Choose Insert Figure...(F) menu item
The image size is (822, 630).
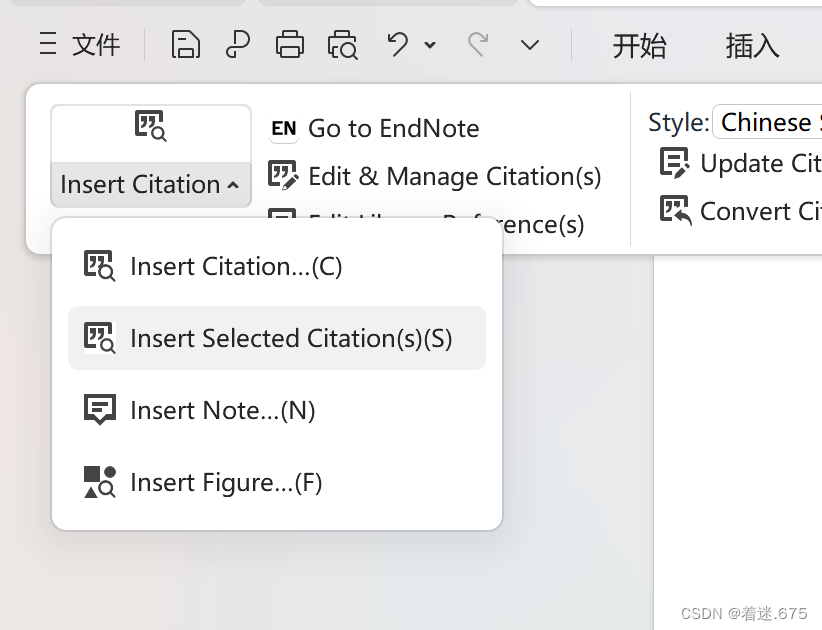coord(277,482)
